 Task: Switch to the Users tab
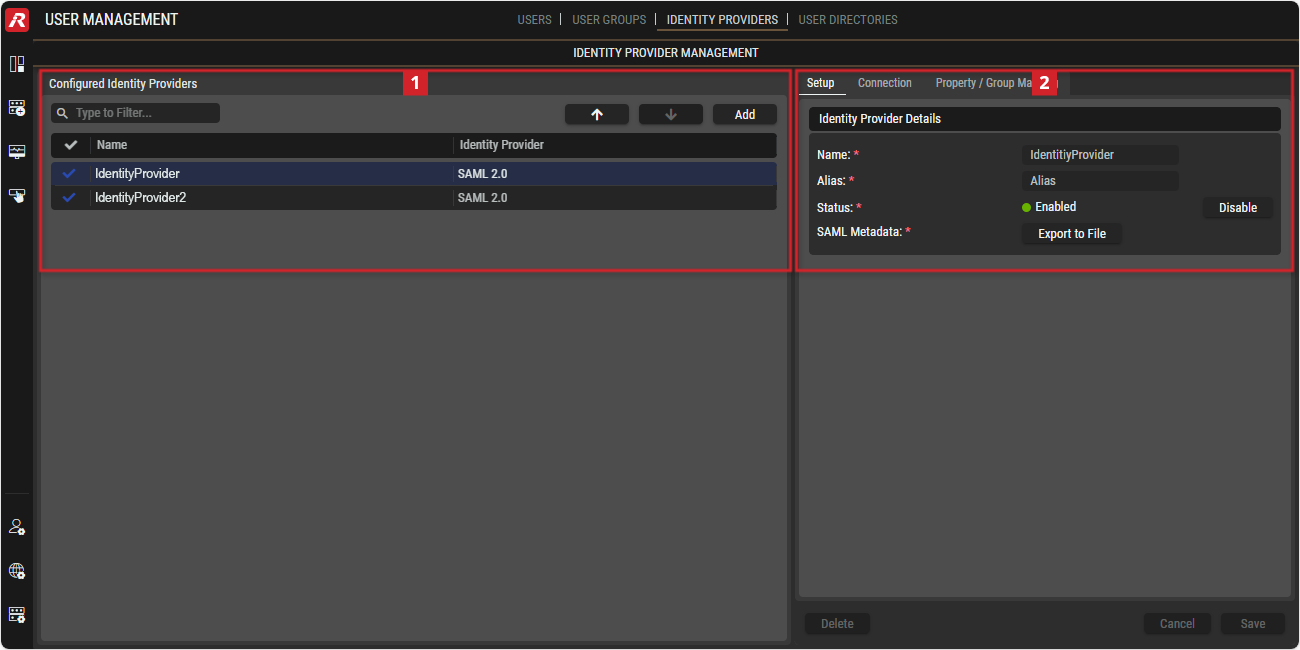tap(534, 20)
